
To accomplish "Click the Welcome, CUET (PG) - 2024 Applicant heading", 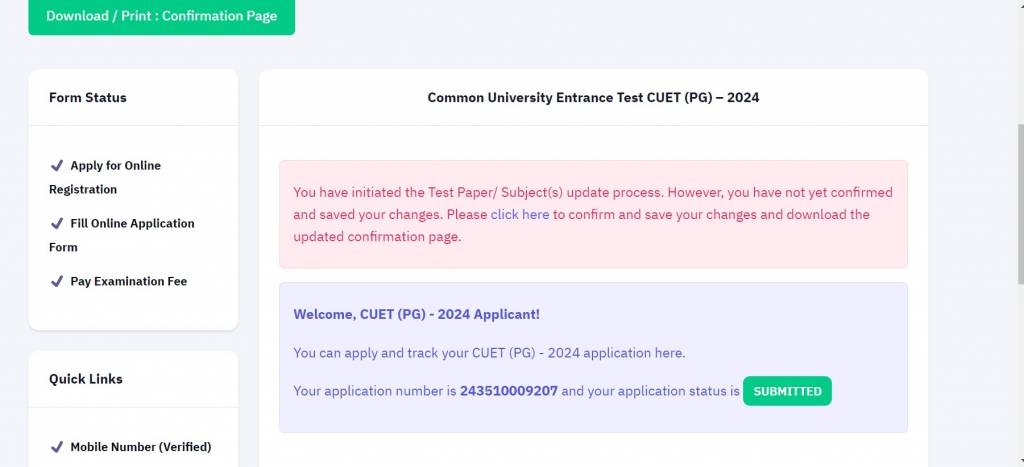I will (416, 314).
